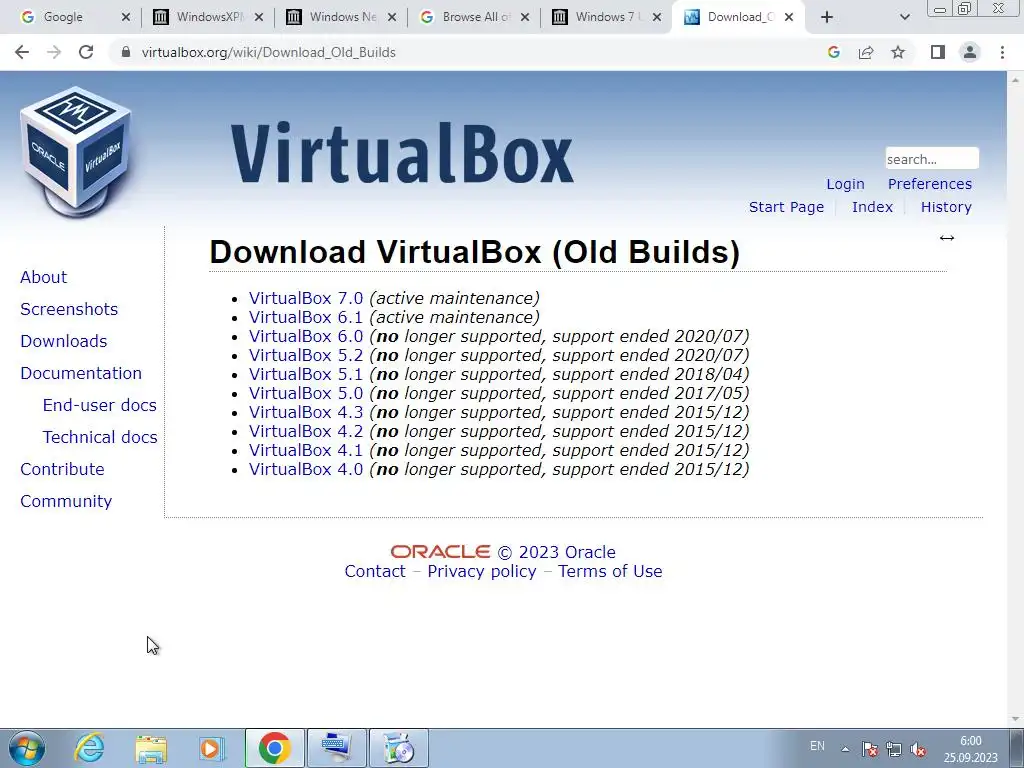
Task: Open the Privacy policy link
Action: pyautogui.click(x=482, y=571)
